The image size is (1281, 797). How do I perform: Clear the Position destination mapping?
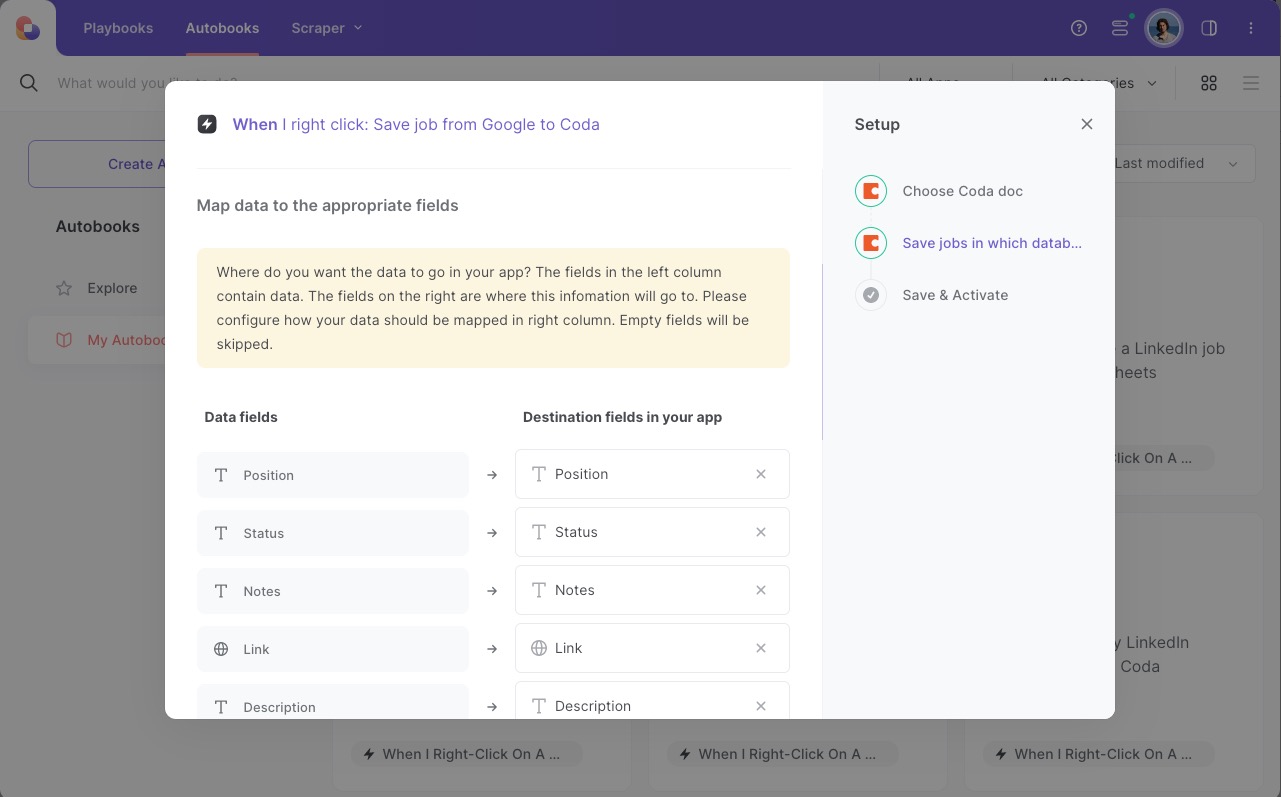click(x=761, y=474)
